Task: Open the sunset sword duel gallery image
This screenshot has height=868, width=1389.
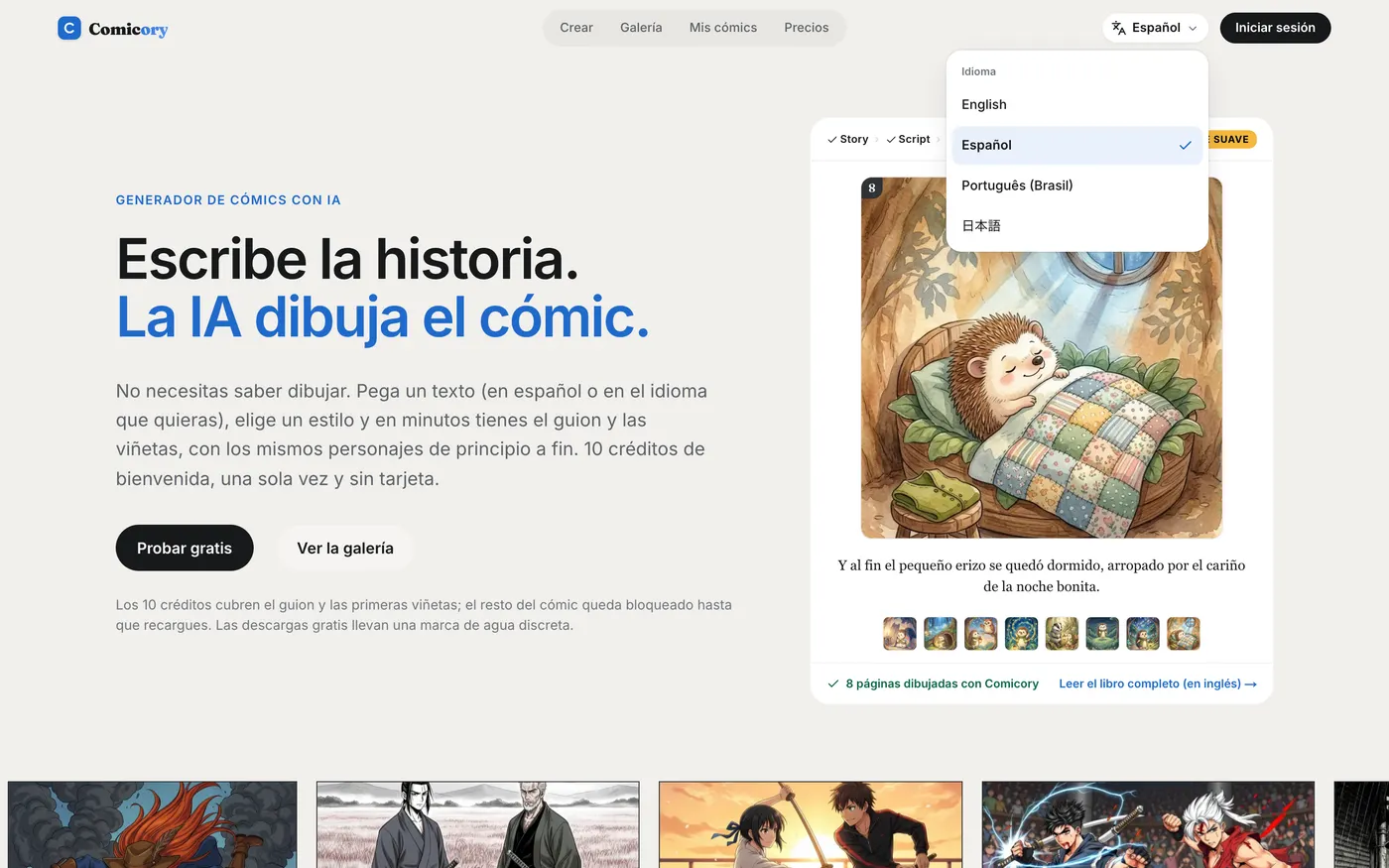Action: pyautogui.click(x=811, y=824)
